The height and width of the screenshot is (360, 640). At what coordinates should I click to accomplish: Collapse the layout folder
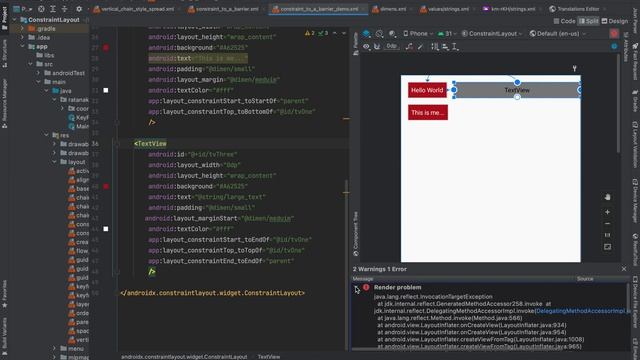point(54,162)
